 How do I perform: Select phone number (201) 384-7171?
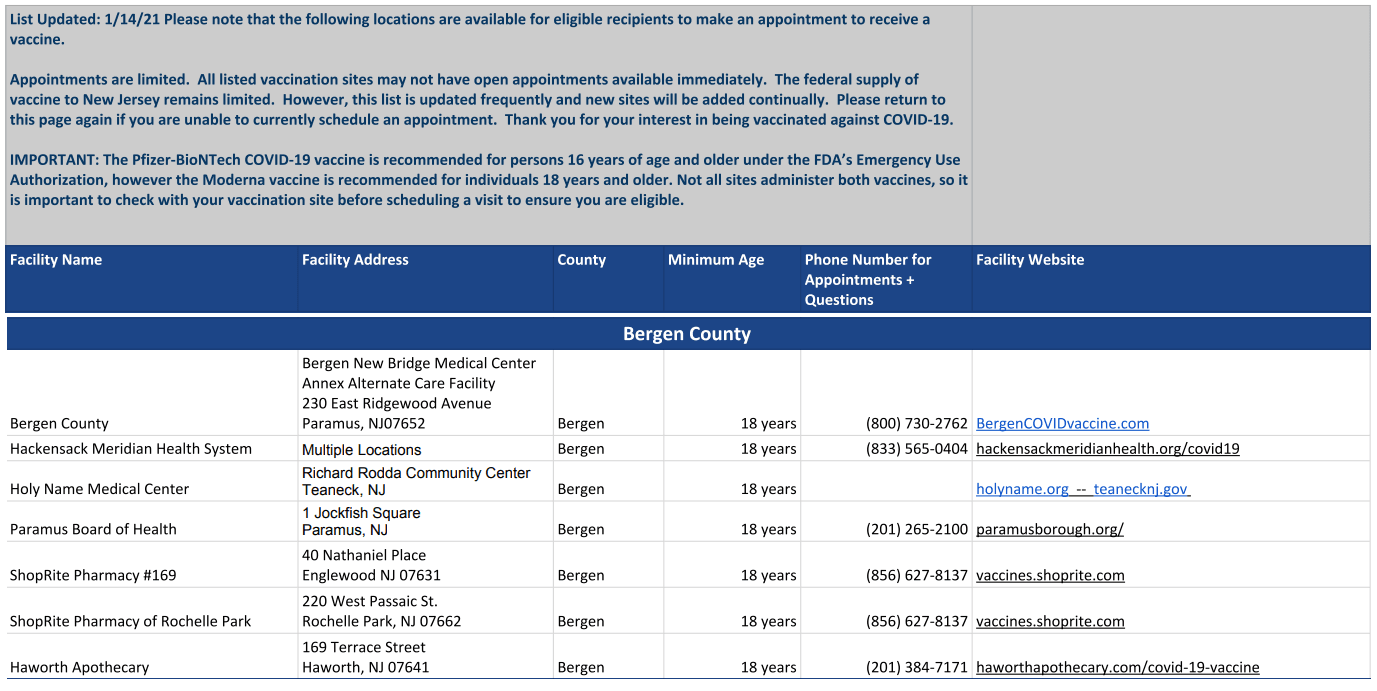pyautogui.click(x=916, y=667)
